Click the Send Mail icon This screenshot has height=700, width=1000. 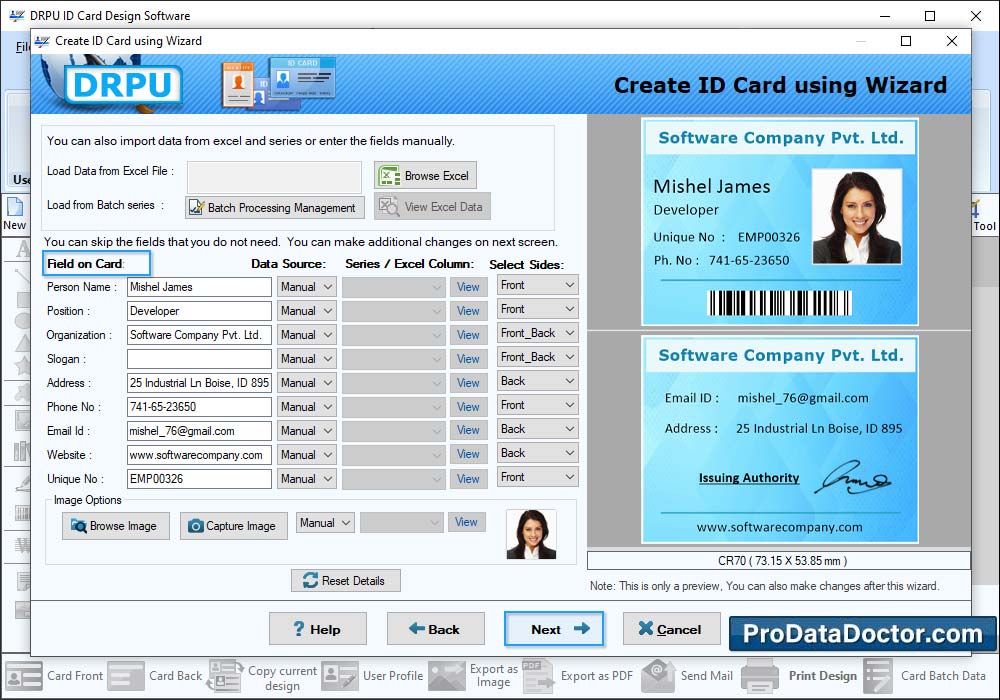tap(658, 676)
